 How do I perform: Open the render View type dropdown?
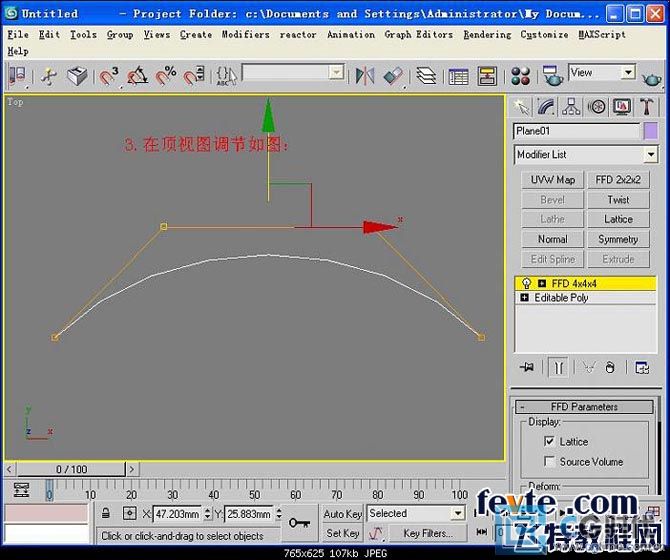[x=628, y=72]
